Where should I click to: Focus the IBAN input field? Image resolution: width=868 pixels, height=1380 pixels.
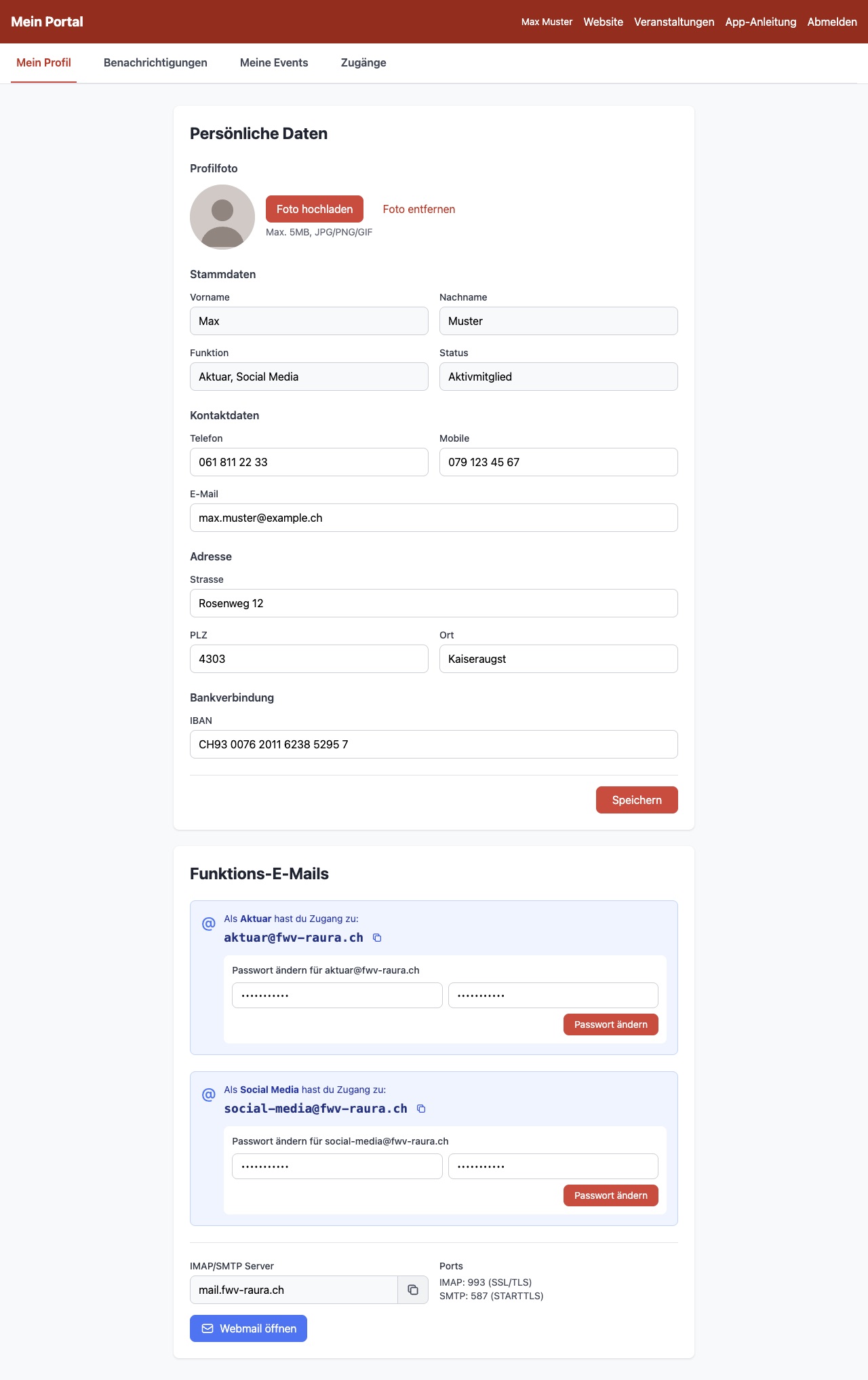point(434,744)
